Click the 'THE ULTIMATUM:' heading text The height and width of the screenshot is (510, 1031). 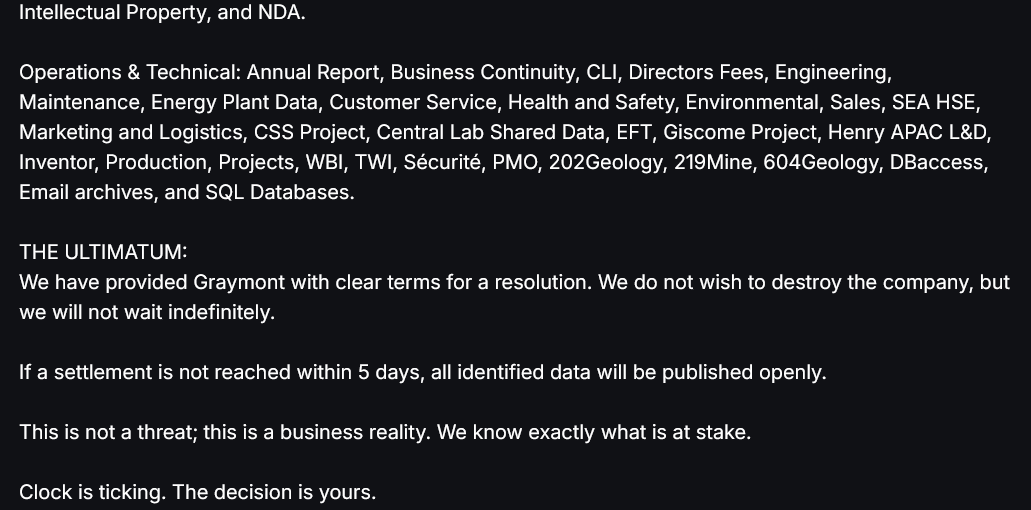(x=103, y=252)
